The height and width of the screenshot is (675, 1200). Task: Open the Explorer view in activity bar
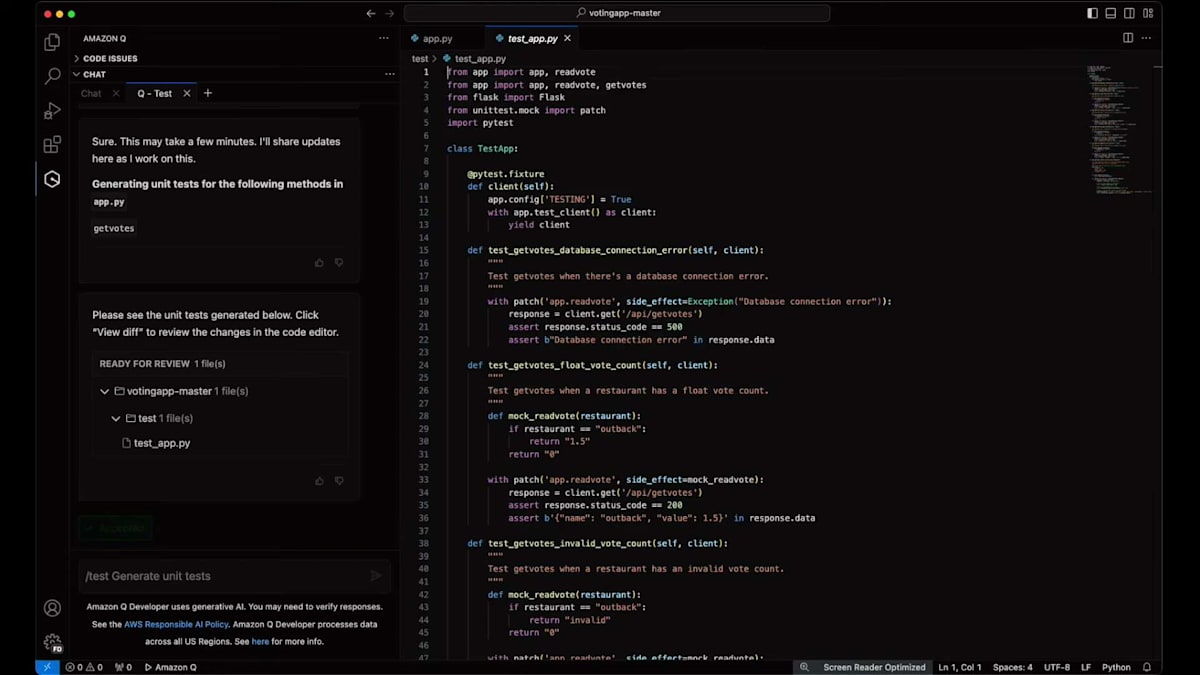tap(52, 42)
